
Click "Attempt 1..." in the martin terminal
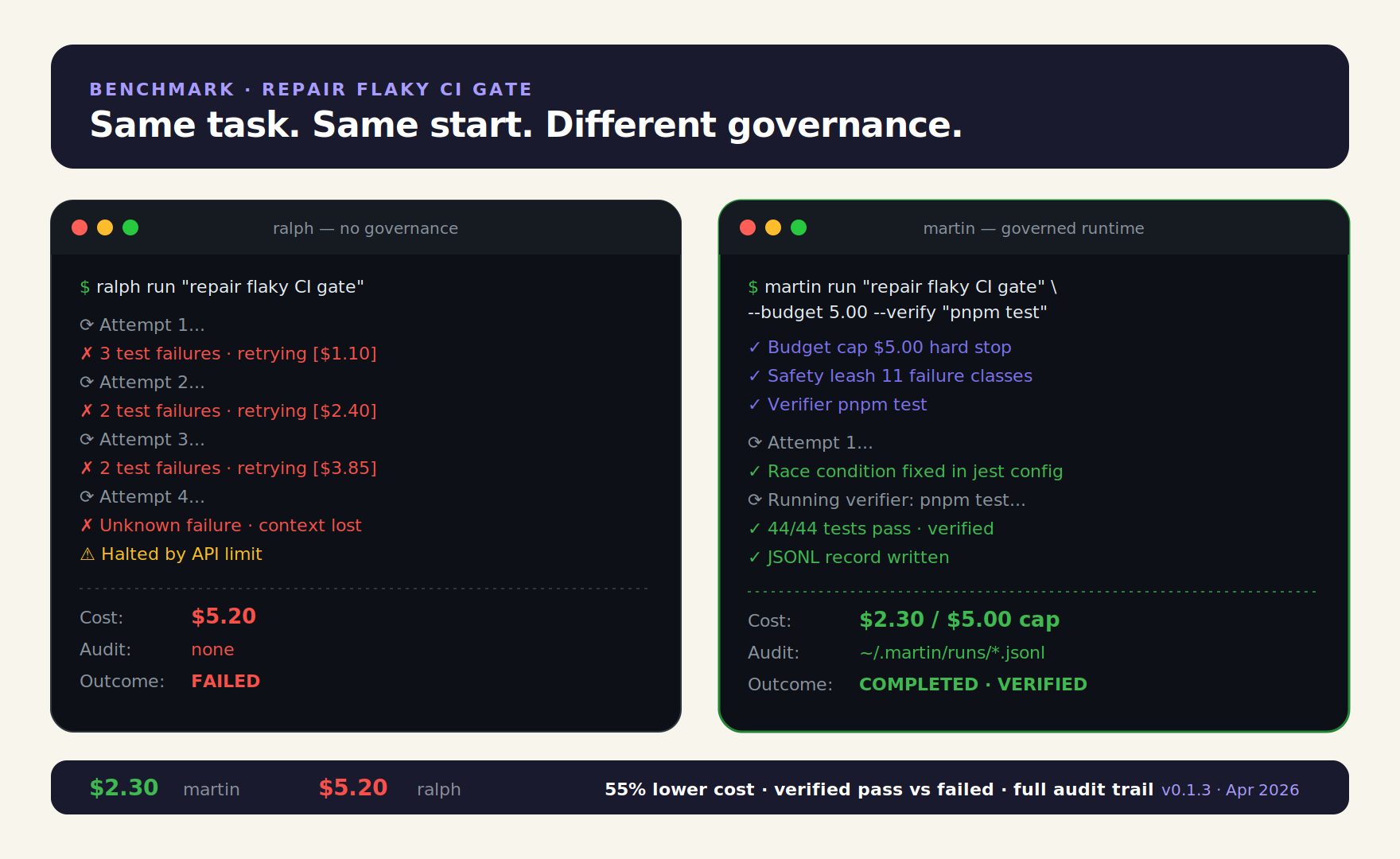811,442
